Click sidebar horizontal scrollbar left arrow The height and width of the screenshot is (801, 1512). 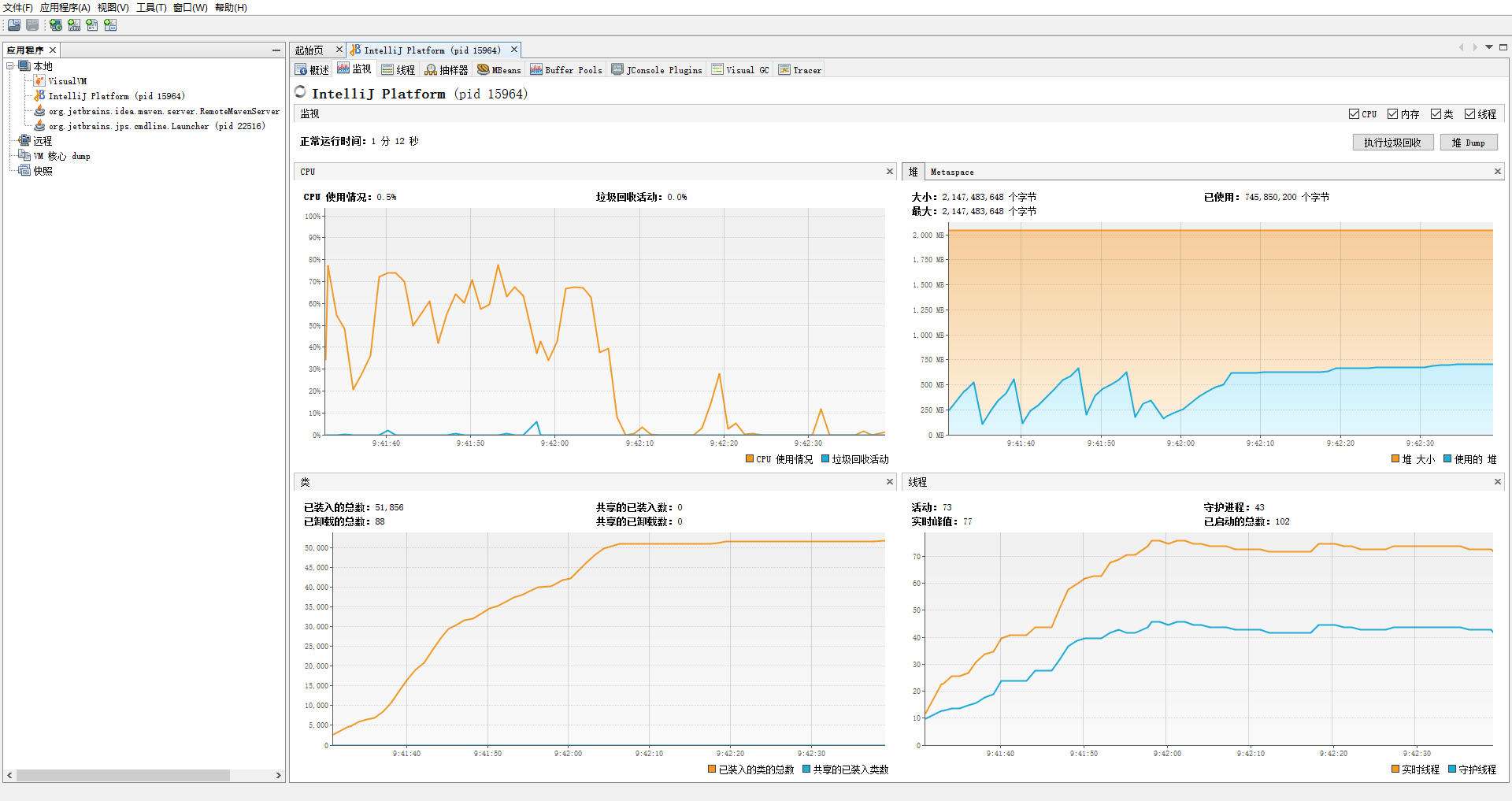tap(9, 776)
